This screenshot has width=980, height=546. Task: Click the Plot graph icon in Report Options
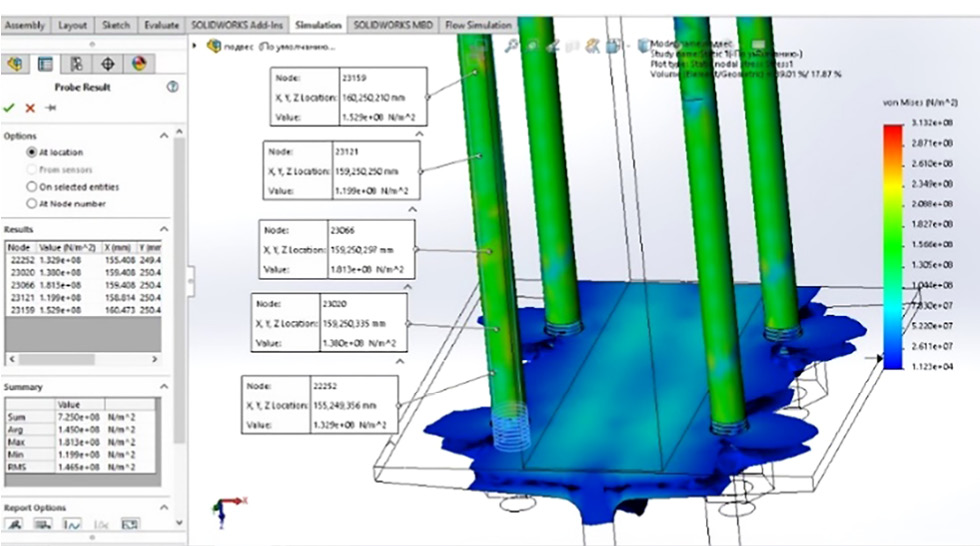point(73,523)
